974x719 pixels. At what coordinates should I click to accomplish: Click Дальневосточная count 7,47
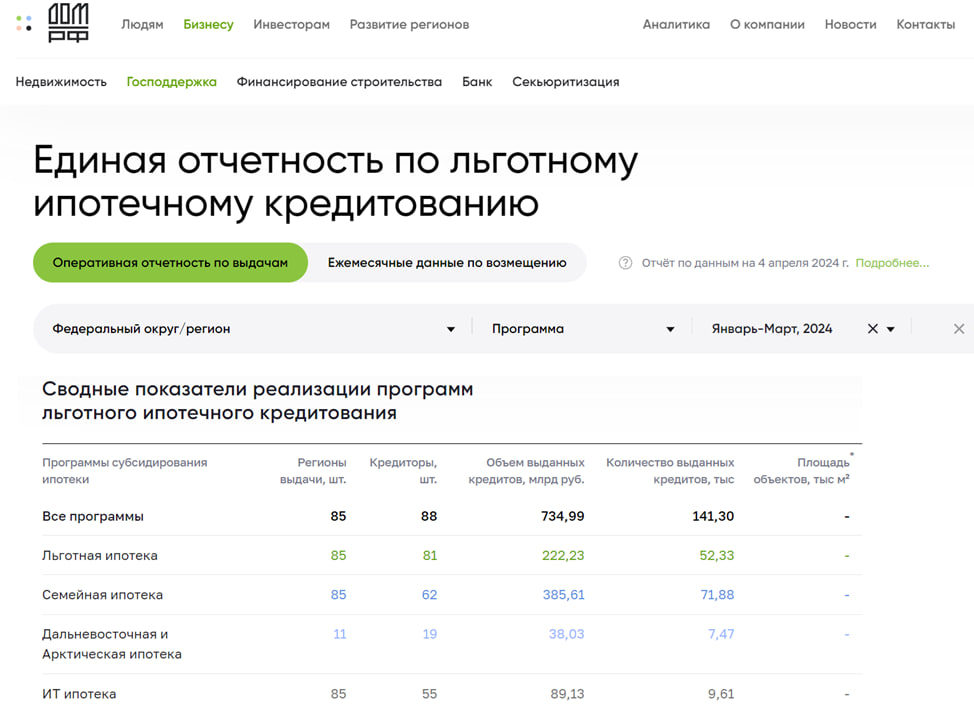[x=721, y=634]
